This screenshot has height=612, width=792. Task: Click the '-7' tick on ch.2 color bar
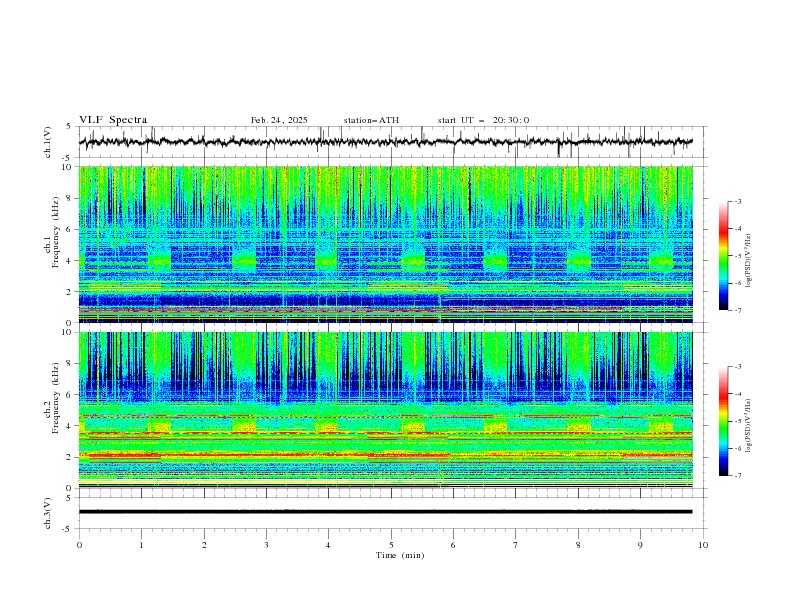pos(738,476)
